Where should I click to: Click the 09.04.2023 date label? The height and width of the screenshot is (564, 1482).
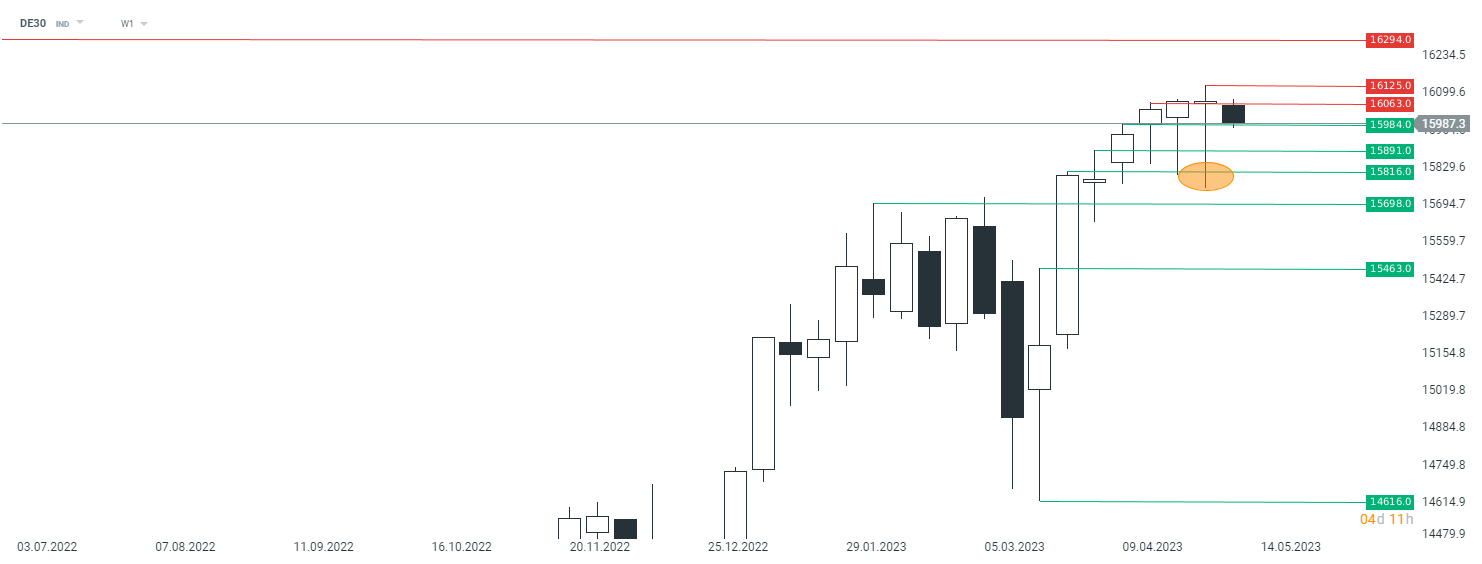(1152, 547)
